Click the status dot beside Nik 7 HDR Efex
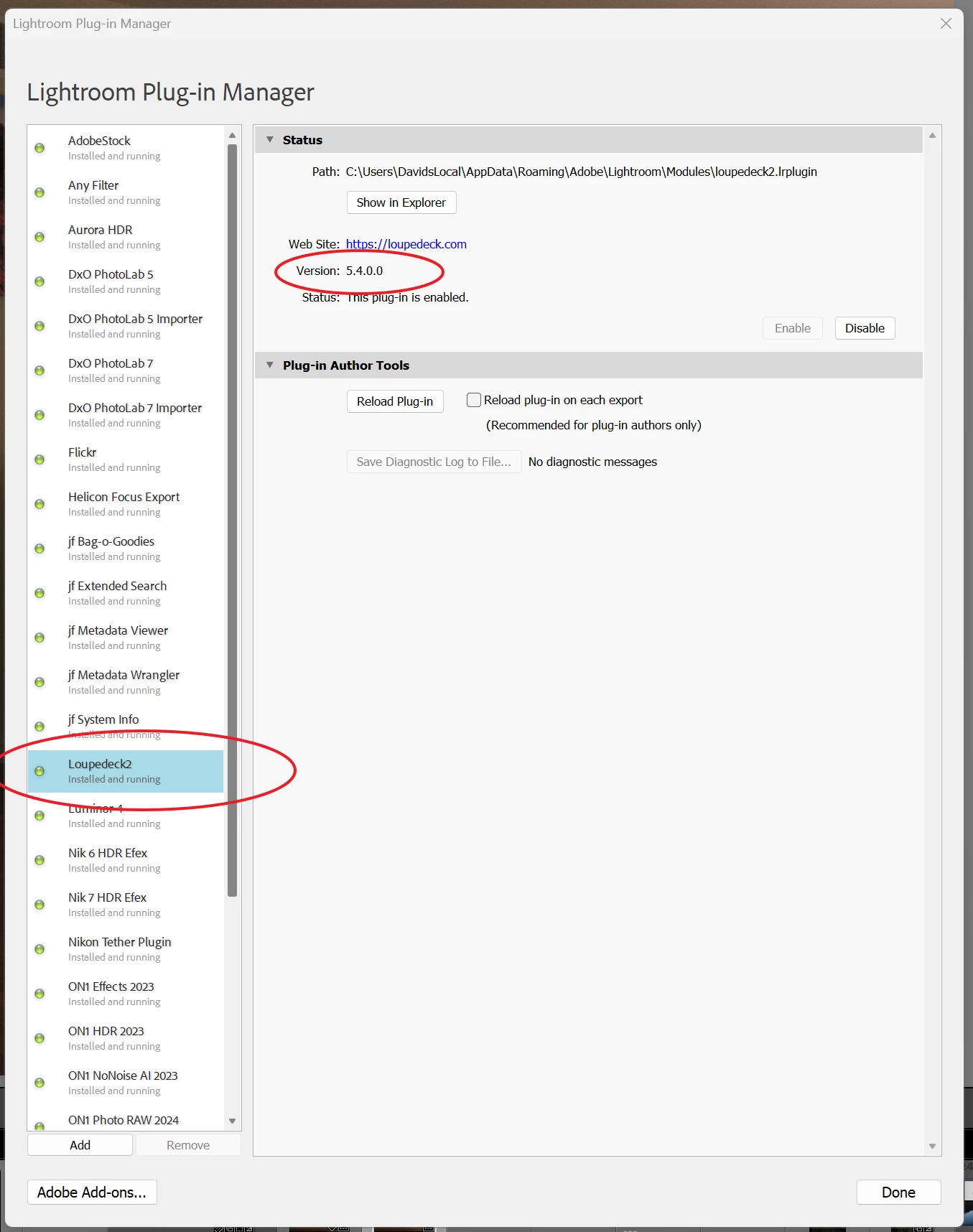 [x=39, y=905]
